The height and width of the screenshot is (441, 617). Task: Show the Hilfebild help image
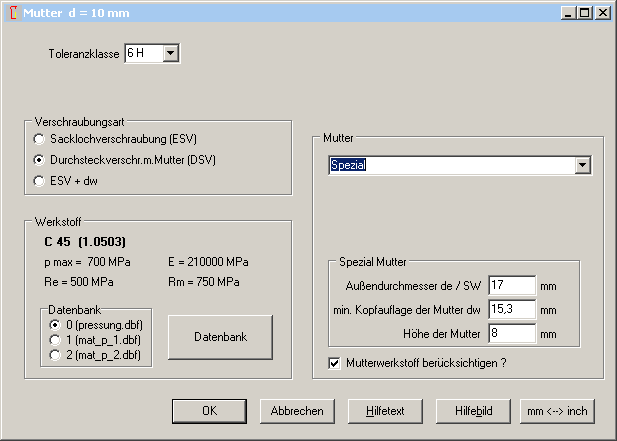tap(473, 411)
